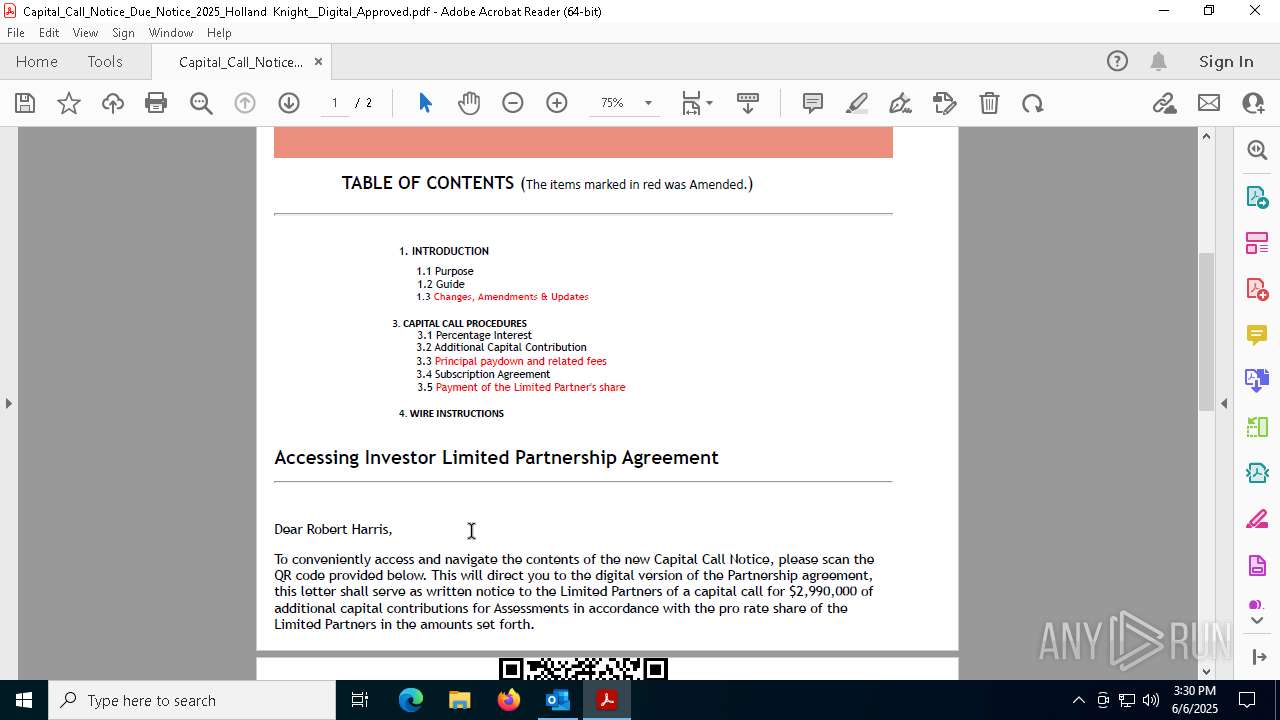This screenshot has height=720, width=1280.
Task: Rotate the page with the circular arrow
Action: click(x=1033, y=103)
